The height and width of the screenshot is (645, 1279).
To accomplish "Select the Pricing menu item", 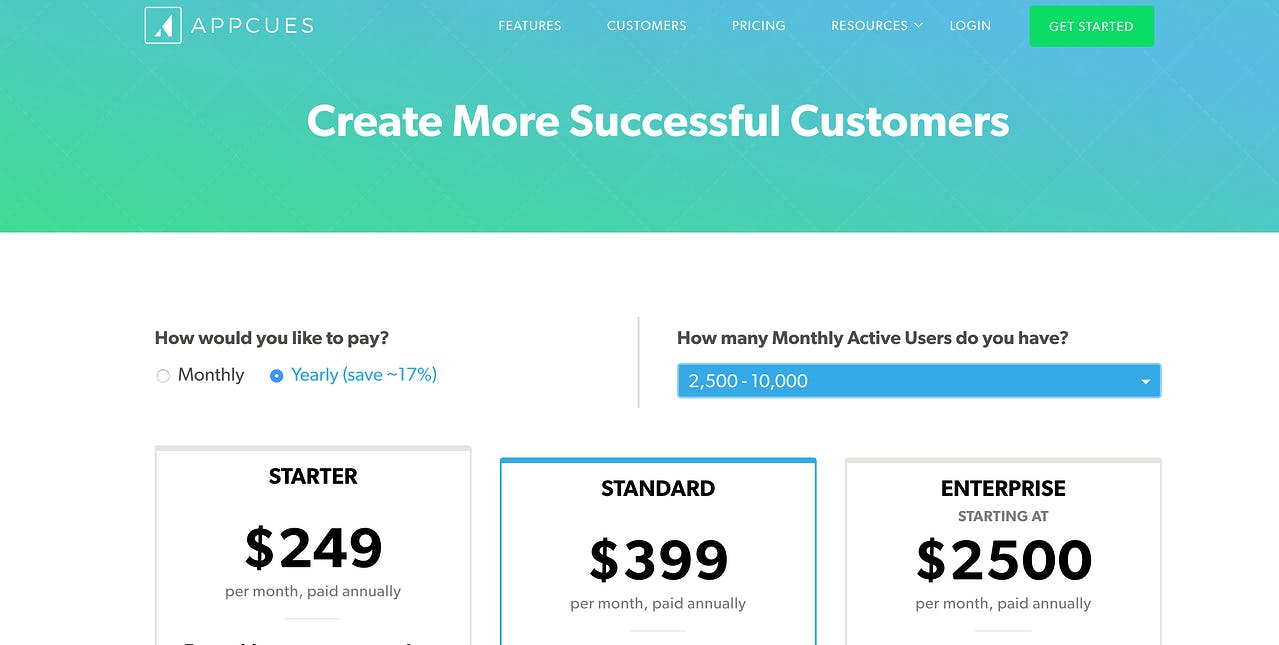I will pyautogui.click(x=758, y=26).
